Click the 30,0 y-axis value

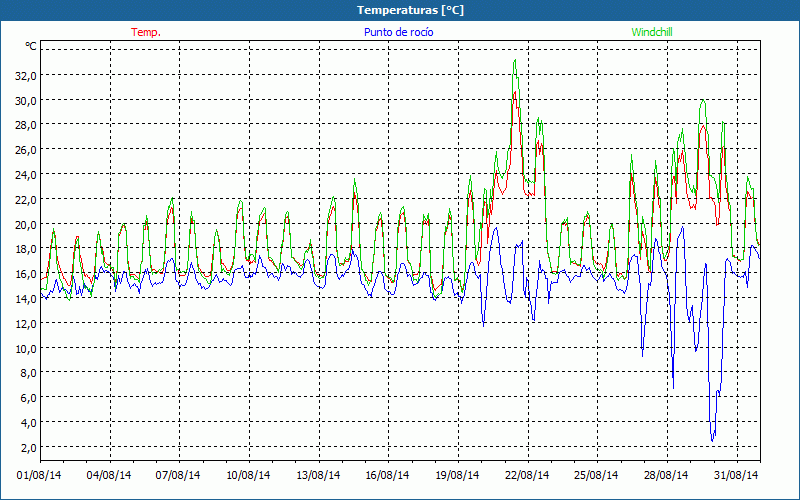26,101
